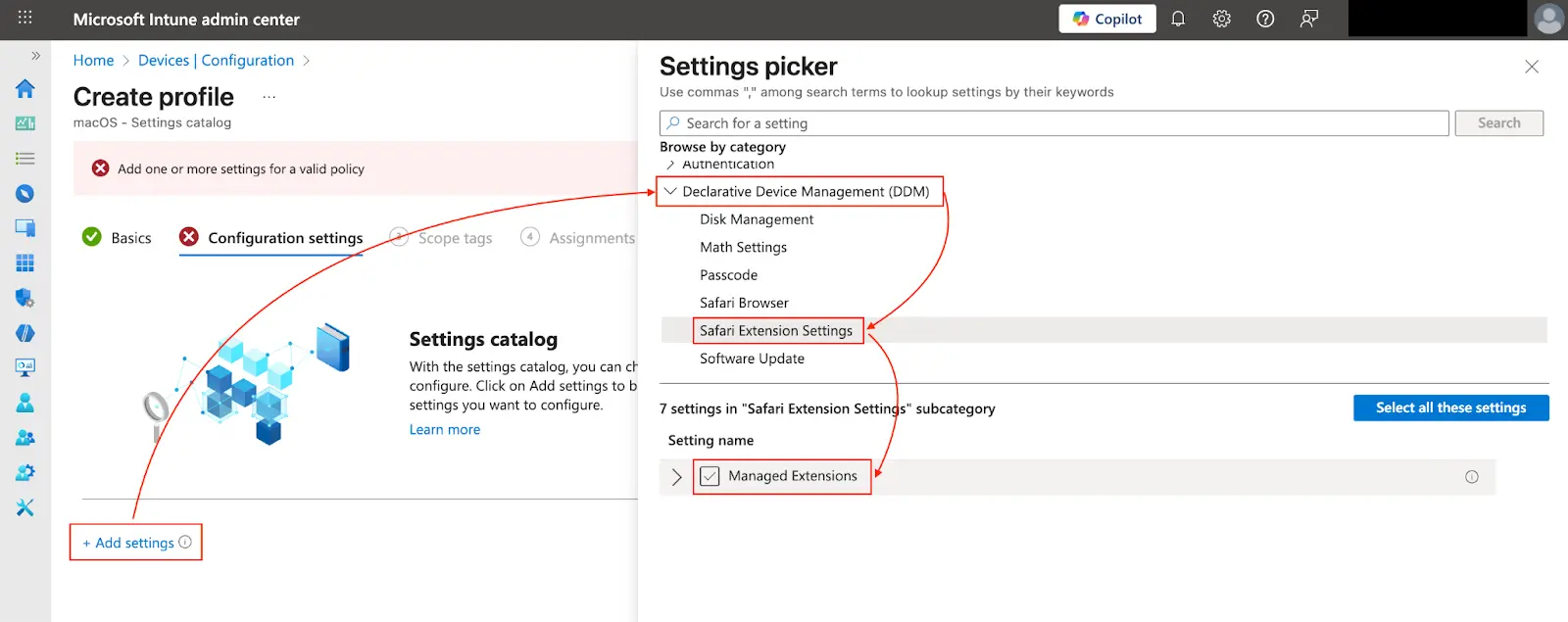Select the Disk Management subcategory

[x=757, y=219]
